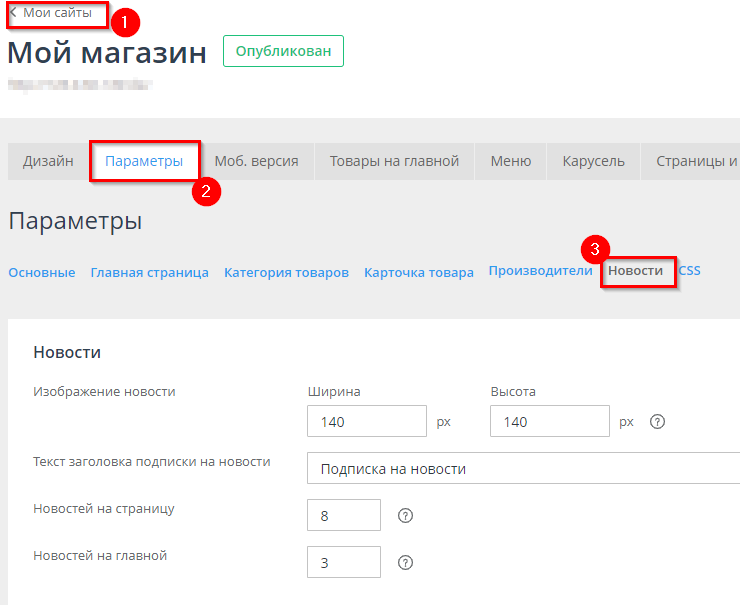Switch to the Карусель tab
The height and width of the screenshot is (605, 740).
(593, 161)
